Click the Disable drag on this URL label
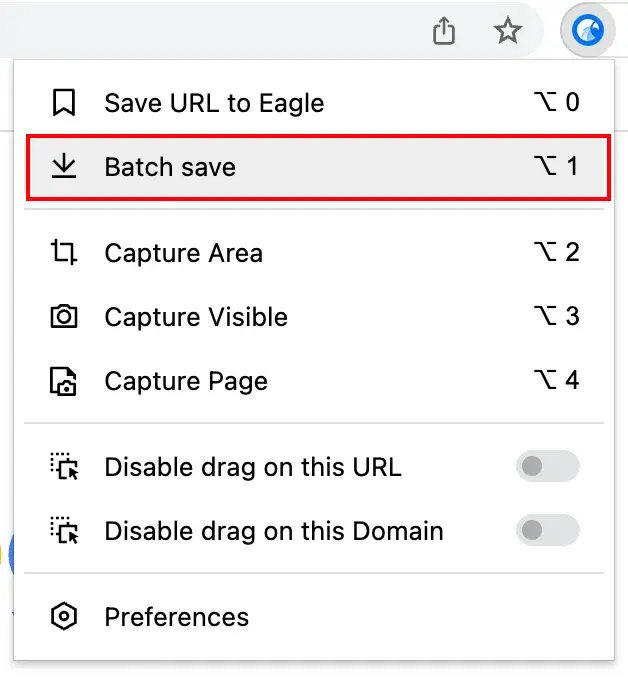The image size is (628, 678). coord(253,467)
